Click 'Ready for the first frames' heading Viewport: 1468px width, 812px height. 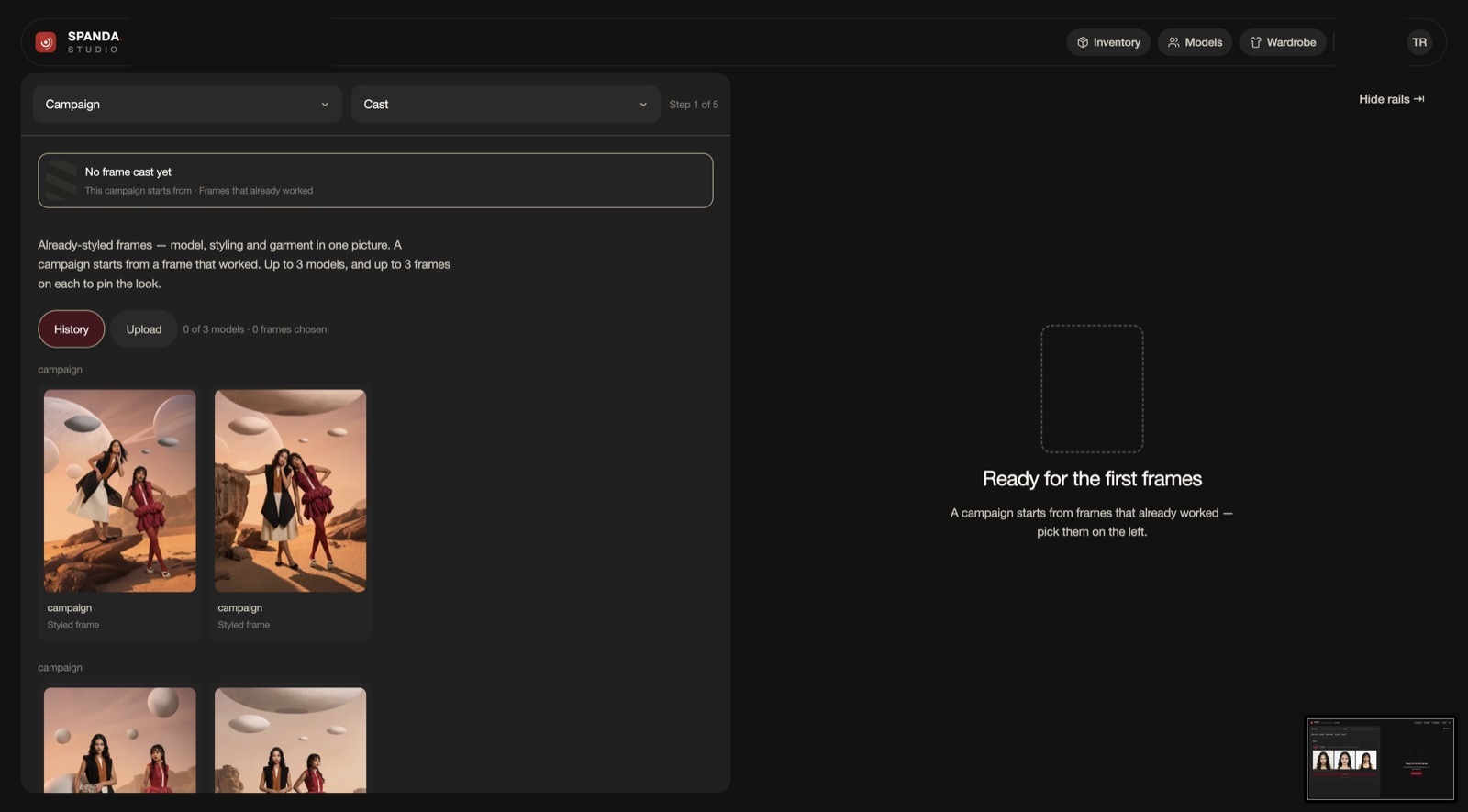[x=1092, y=479]
